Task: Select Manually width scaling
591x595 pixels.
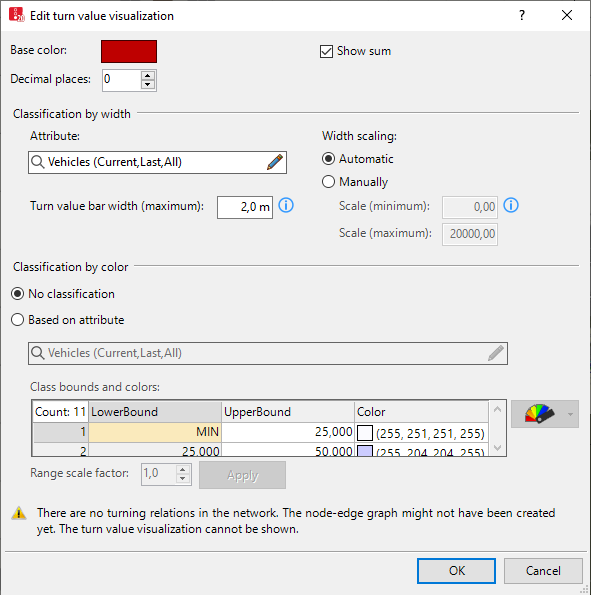Action: point(328,182)
